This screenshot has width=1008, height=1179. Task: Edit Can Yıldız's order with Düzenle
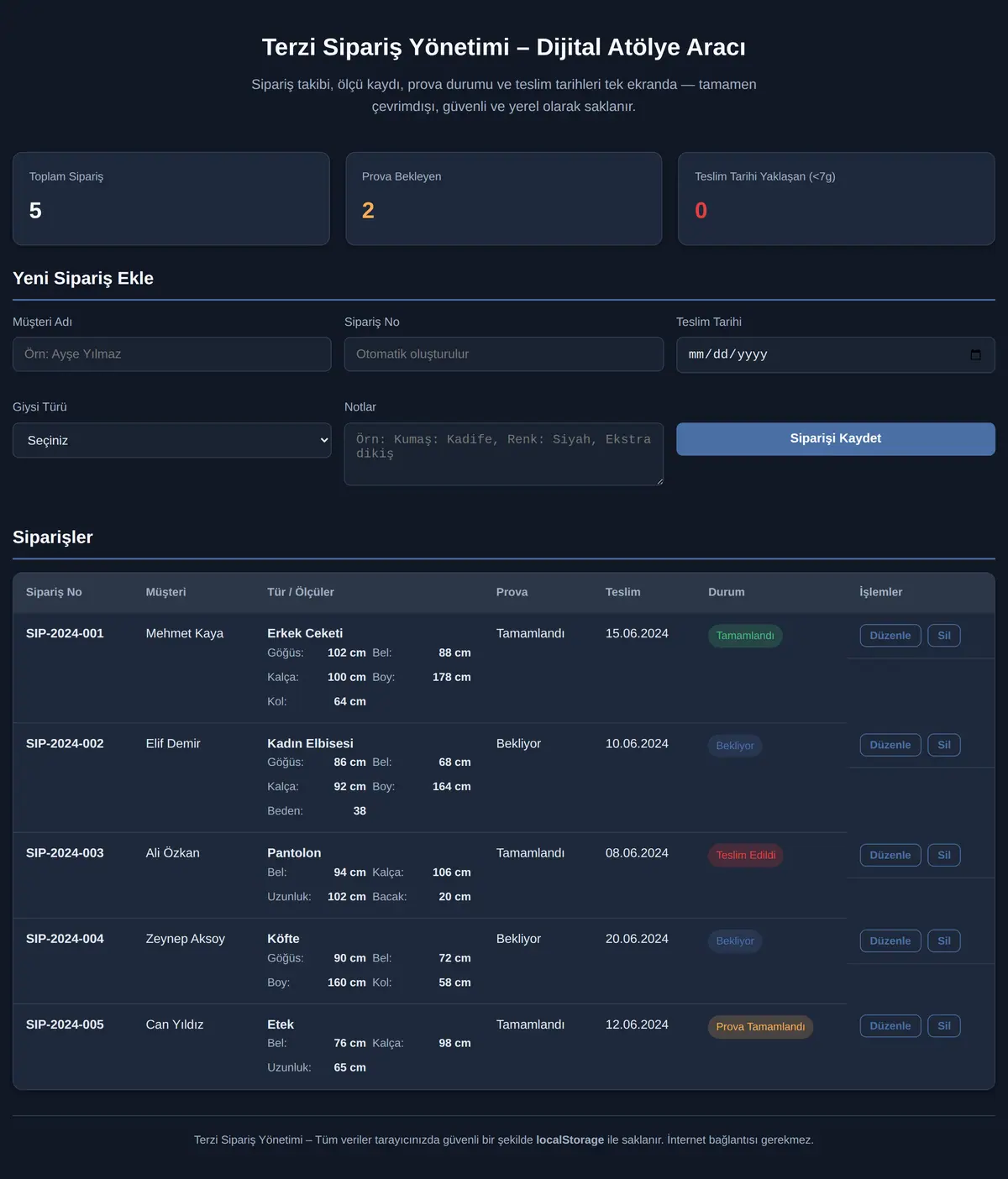pos(890,1025)
